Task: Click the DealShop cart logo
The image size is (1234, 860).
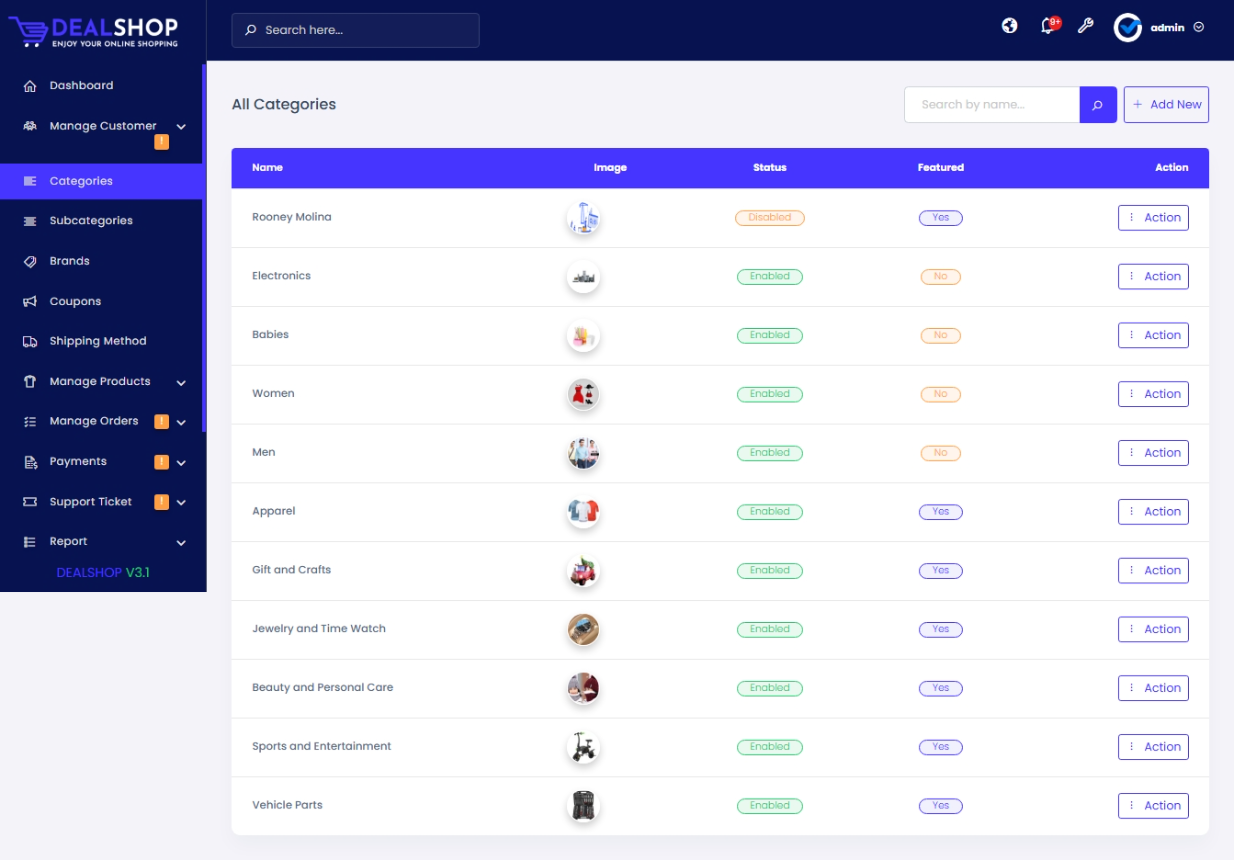Action: pyautogui.click(x=28, y=31)
